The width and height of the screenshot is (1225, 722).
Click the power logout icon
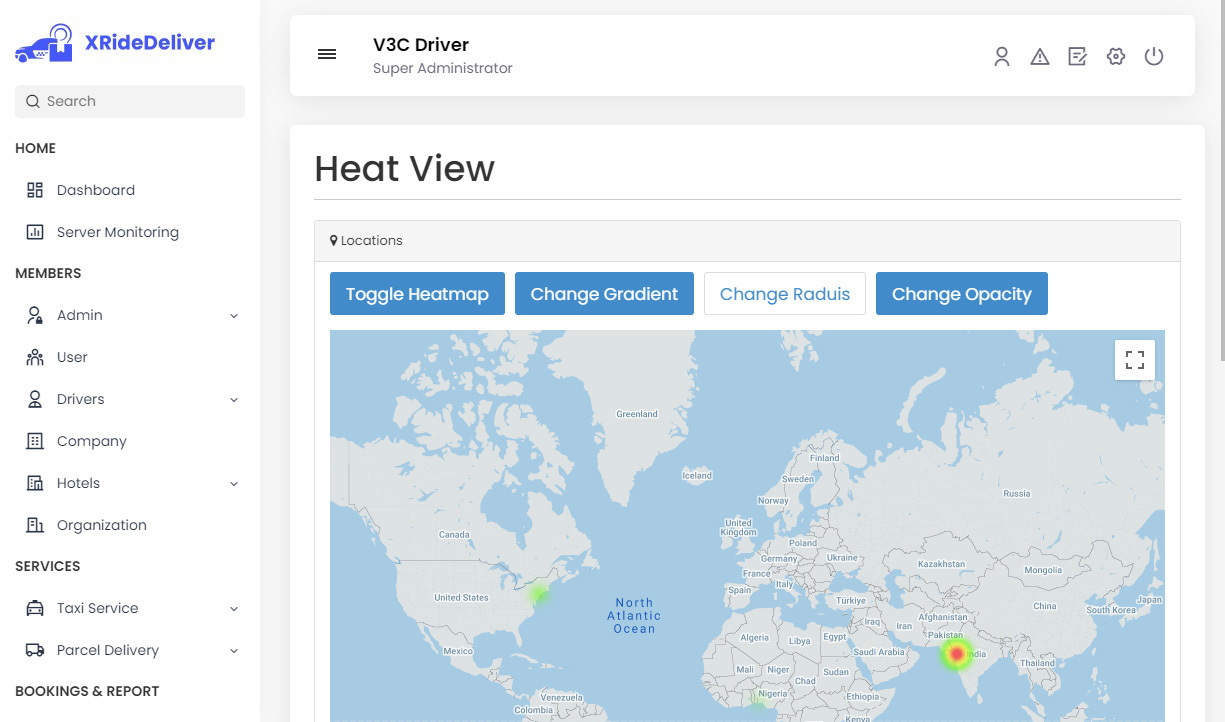point(1154,57)
